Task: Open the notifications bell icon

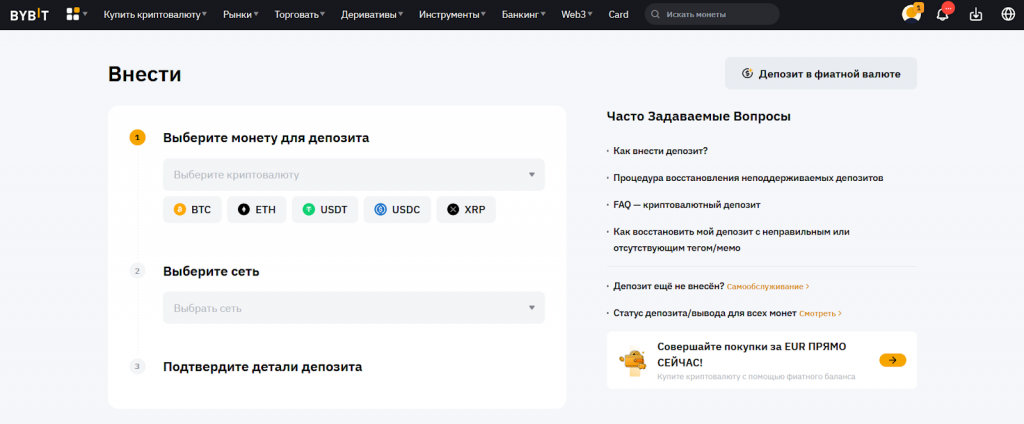Action: 942,15
